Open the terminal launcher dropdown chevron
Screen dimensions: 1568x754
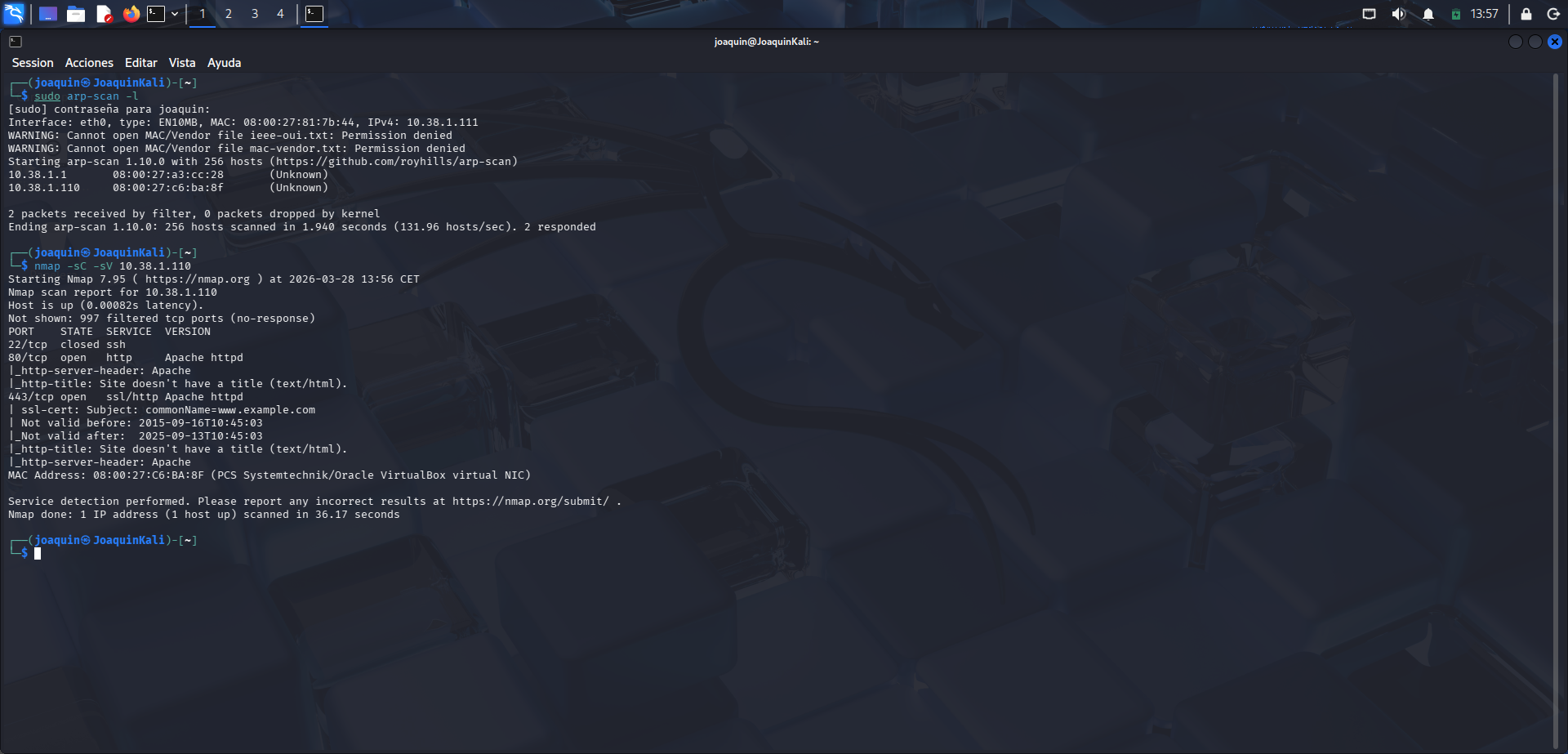[174, 14]
